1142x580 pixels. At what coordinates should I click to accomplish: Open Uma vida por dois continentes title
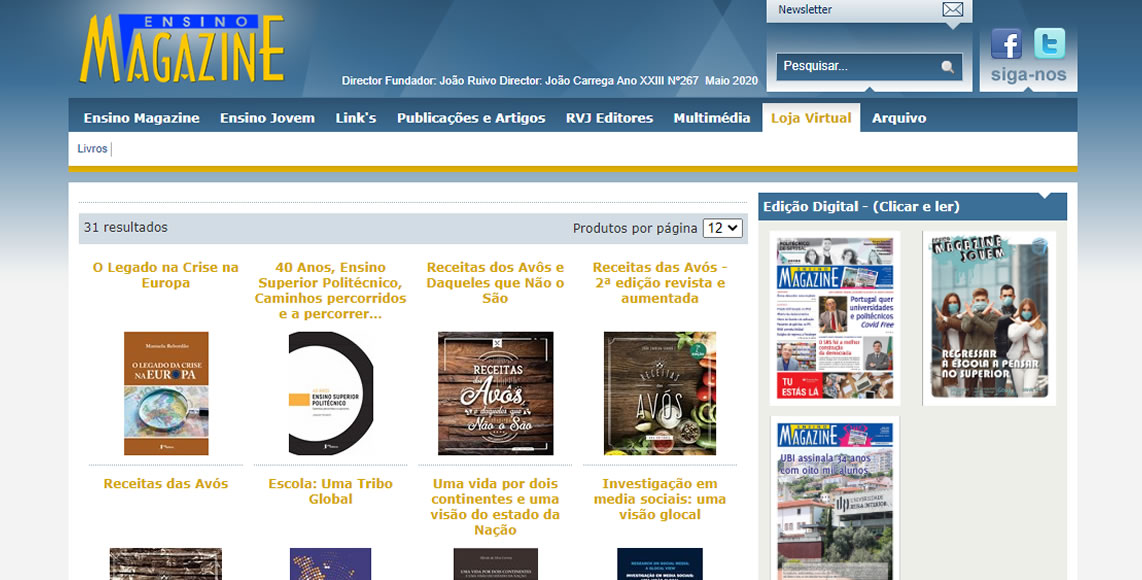tap(495, 506)
